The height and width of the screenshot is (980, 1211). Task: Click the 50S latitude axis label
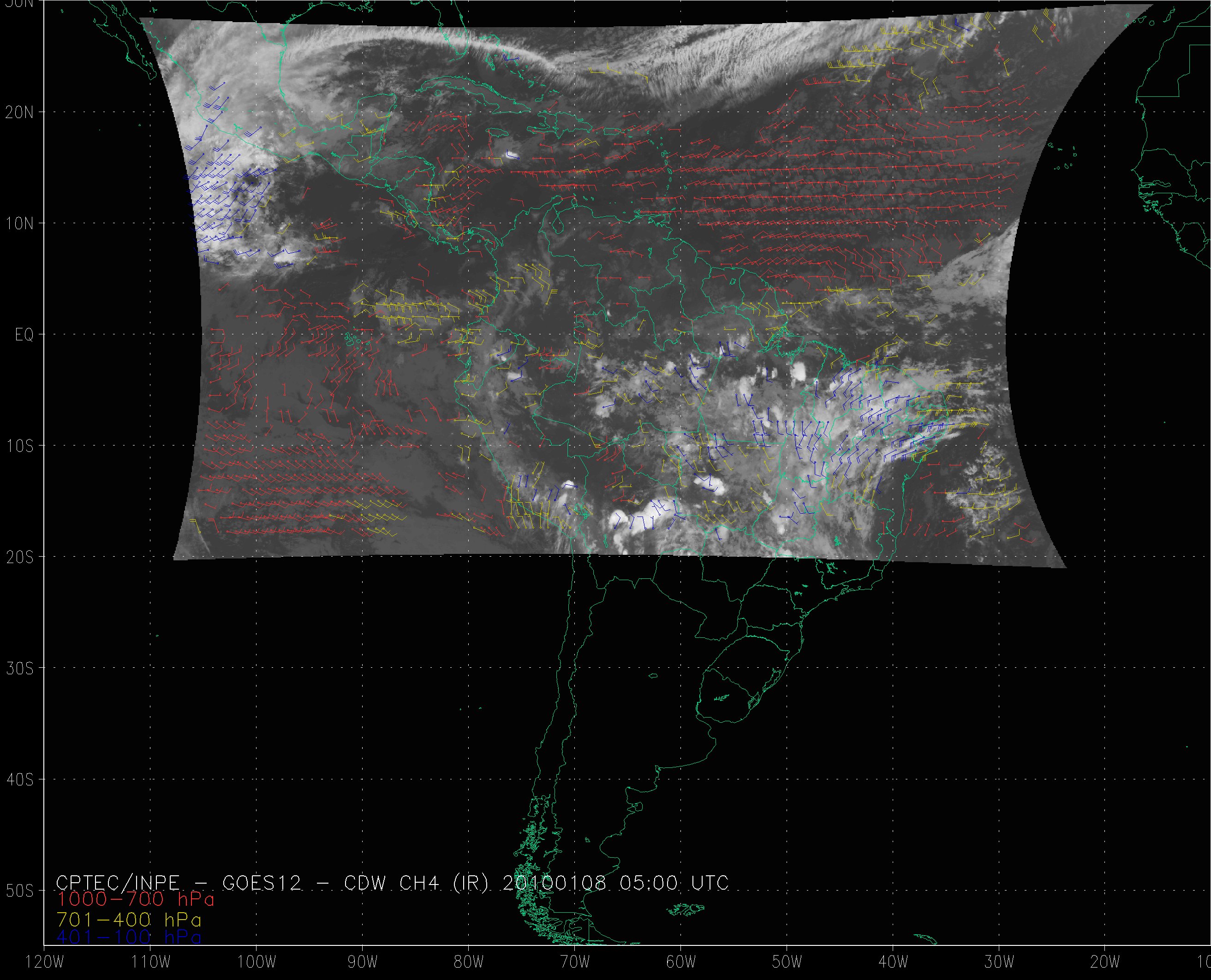click(x=19, y=891)
